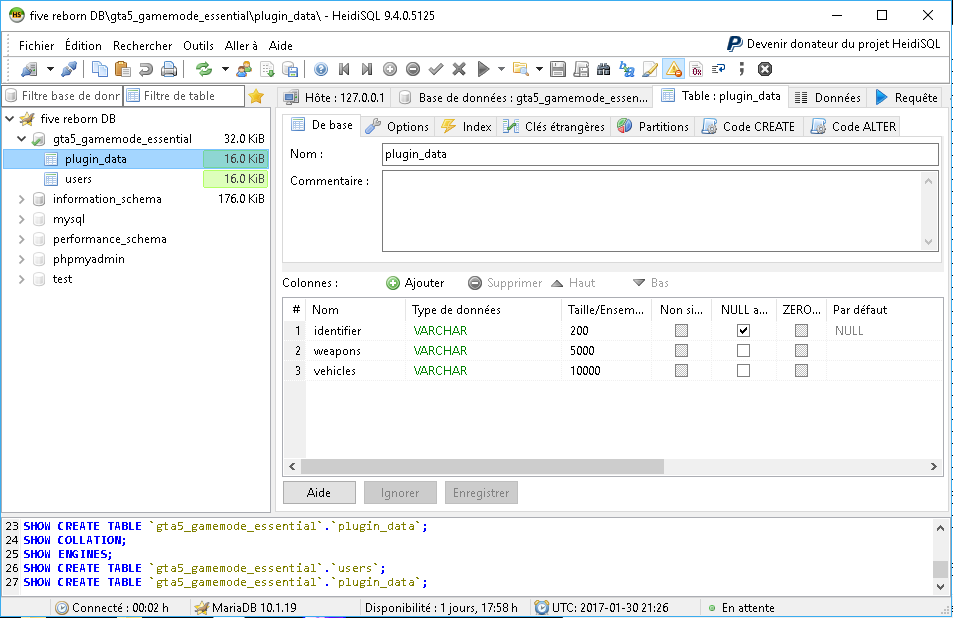
Task: Click the columns list horizontal scrollbar
Action: (x=482, y=467)
